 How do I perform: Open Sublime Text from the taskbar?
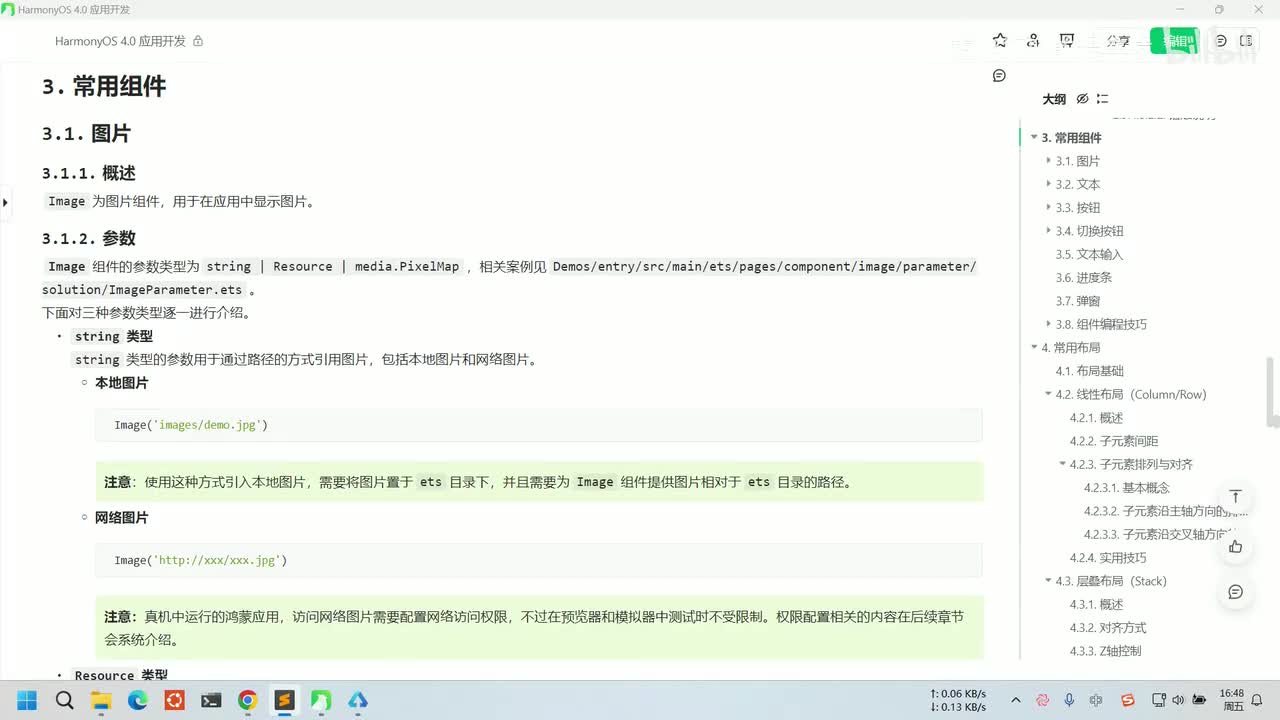tap(284, 700)
